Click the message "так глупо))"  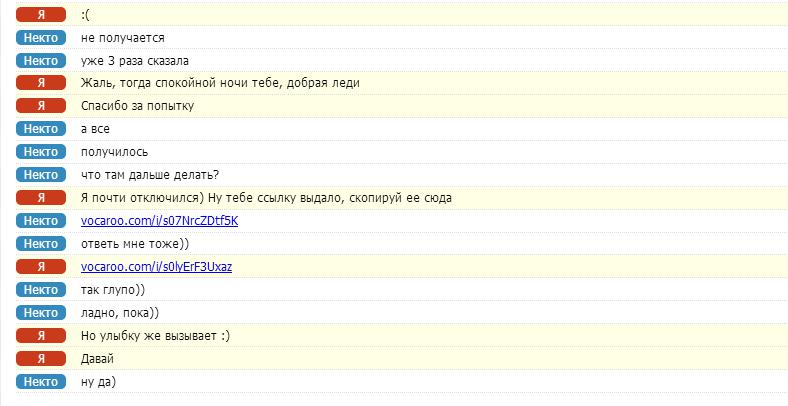click(112, 290)
